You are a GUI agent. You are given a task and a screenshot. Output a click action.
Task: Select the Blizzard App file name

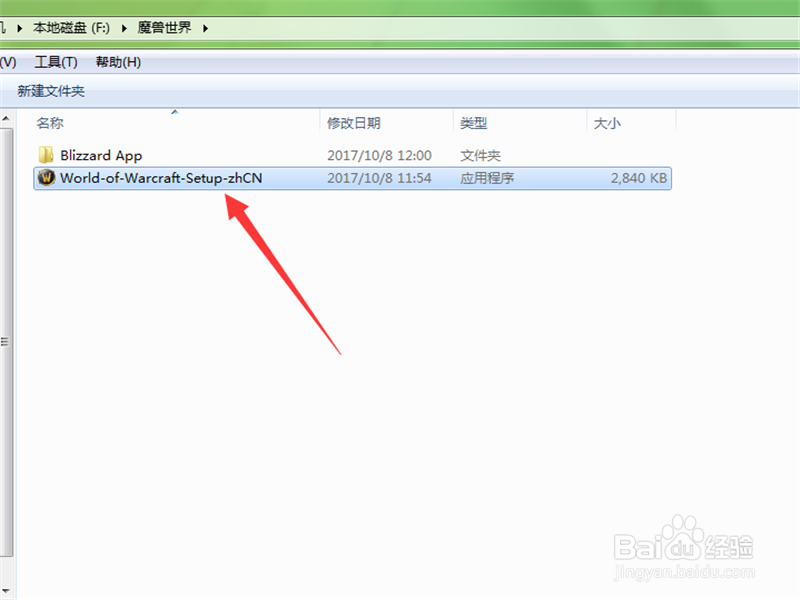[101, 155]
